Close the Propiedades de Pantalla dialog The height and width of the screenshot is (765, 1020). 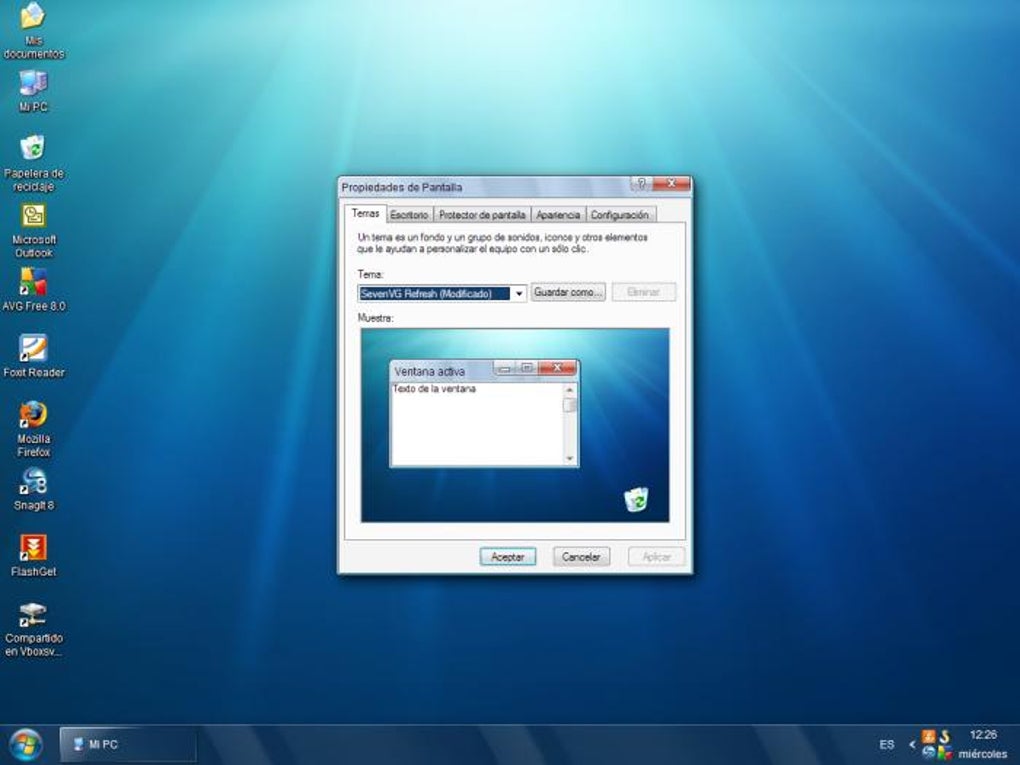pos(671,183)
